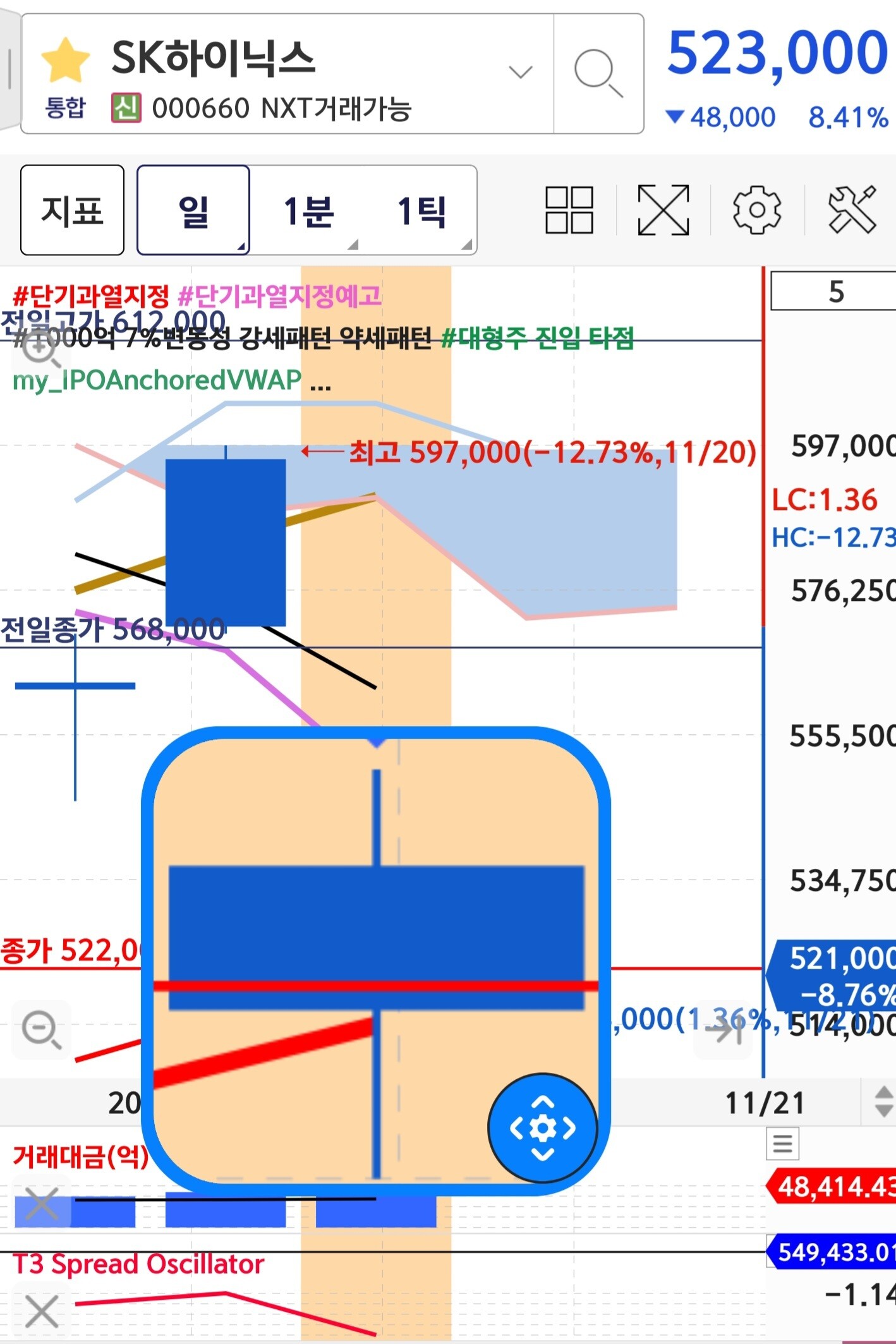Click the 전일고가 612,000 label
896x1344 pixels.
click(x=112, y=322)
